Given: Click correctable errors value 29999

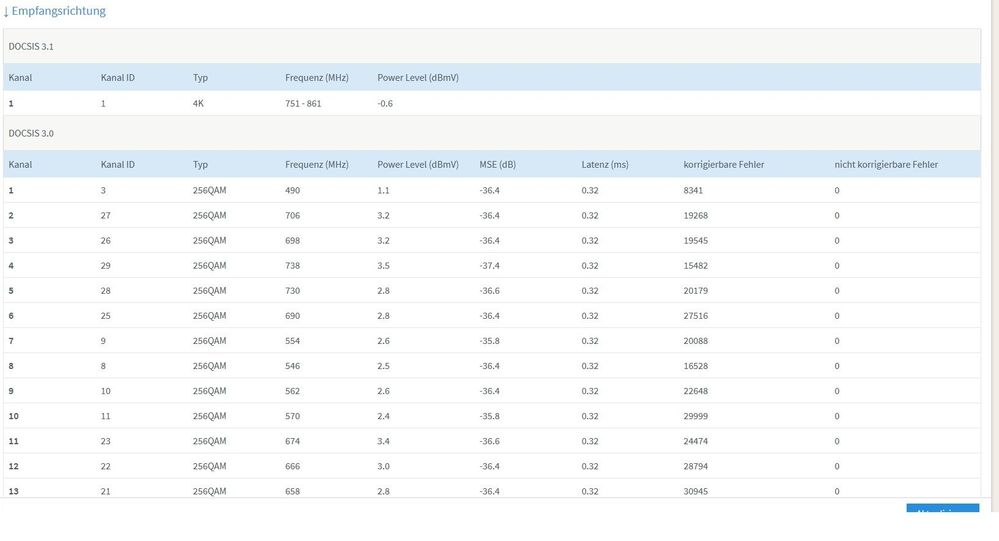Looking at the screenshot, I should [x=696, y=416].
